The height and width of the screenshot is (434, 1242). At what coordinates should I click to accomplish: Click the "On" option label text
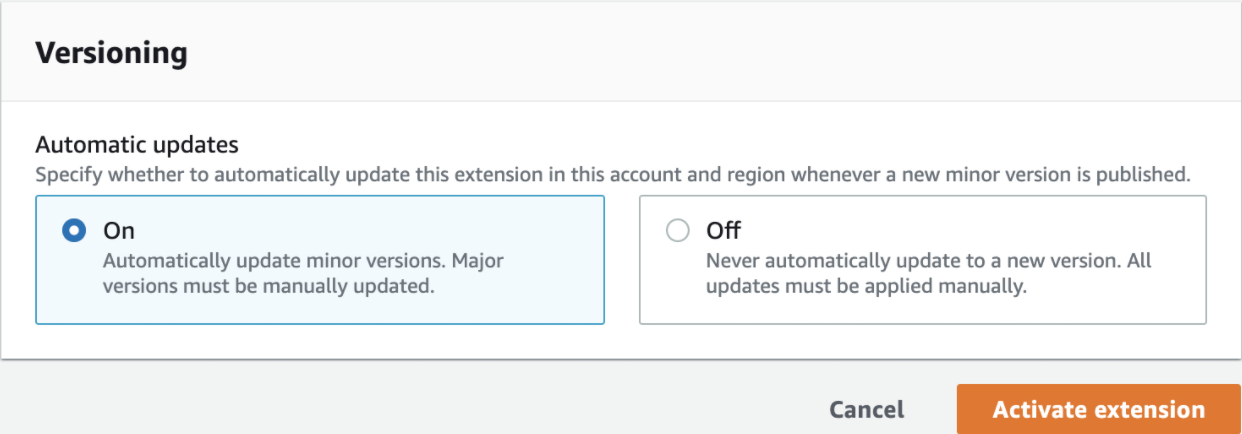[119, 231]
